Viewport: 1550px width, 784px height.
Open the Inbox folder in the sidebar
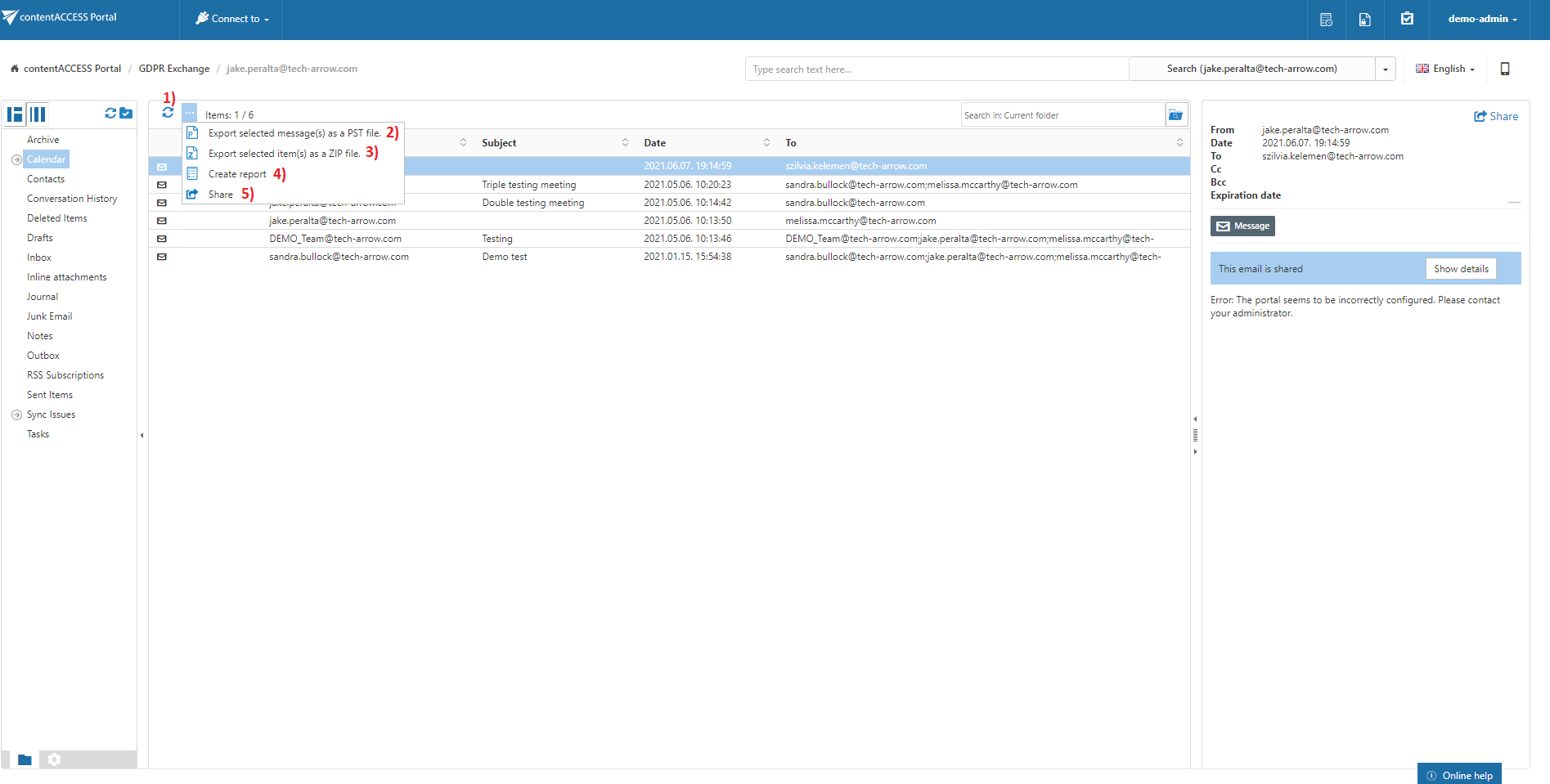[39, 258]
